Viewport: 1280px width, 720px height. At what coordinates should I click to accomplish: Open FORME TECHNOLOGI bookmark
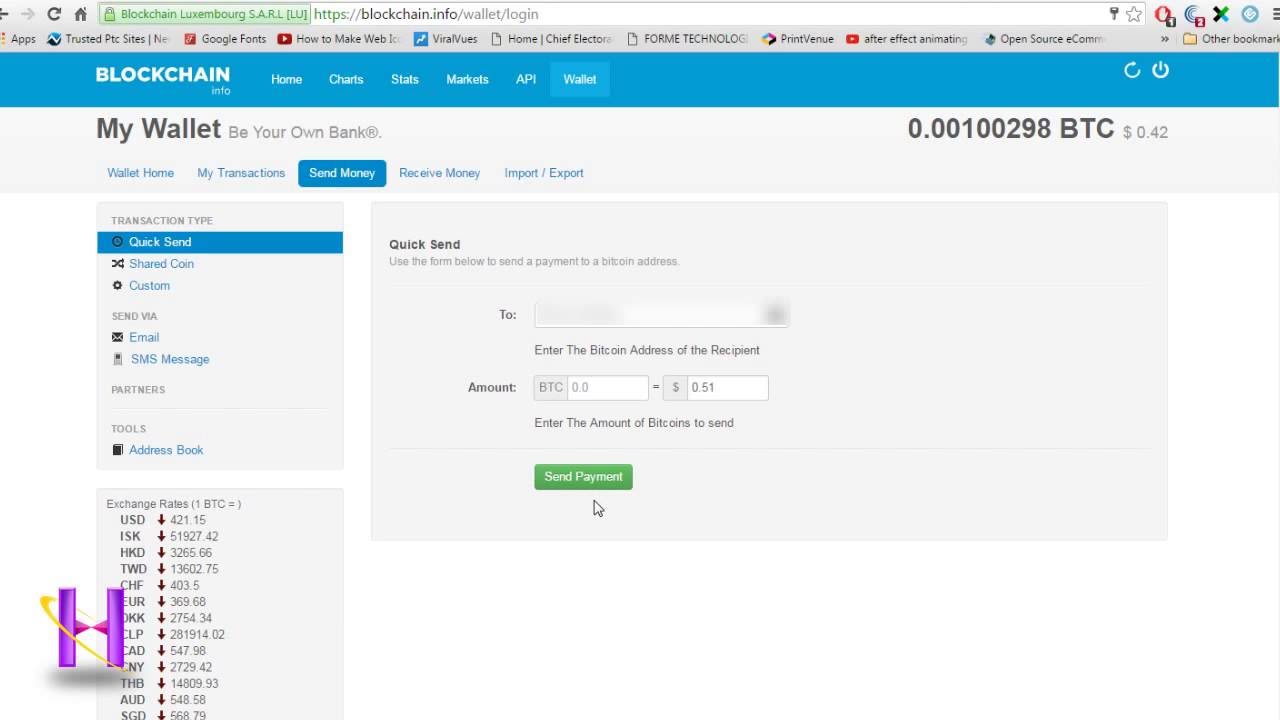[x=687, y=39]
